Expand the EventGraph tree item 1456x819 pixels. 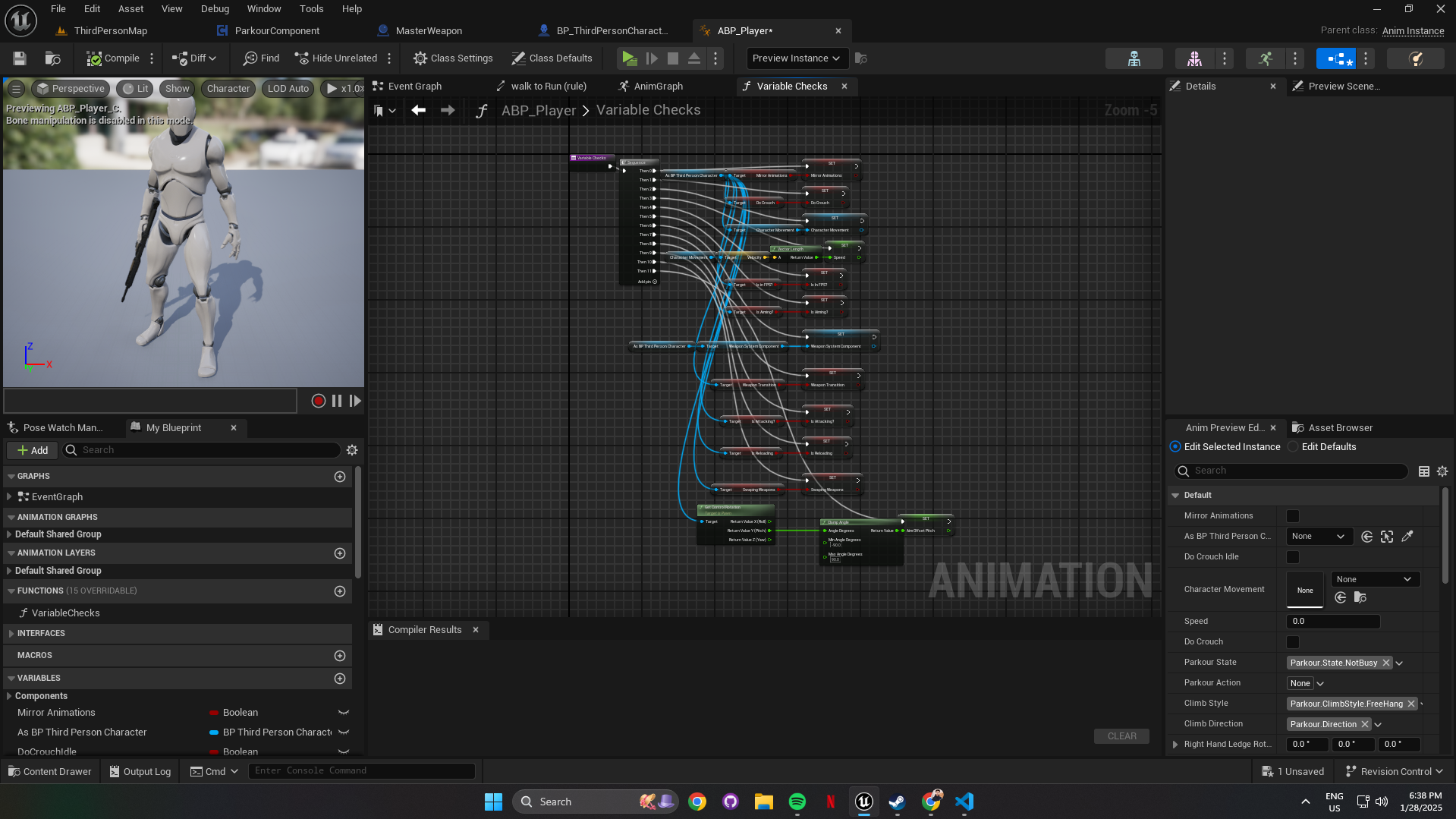coord(9,497)
